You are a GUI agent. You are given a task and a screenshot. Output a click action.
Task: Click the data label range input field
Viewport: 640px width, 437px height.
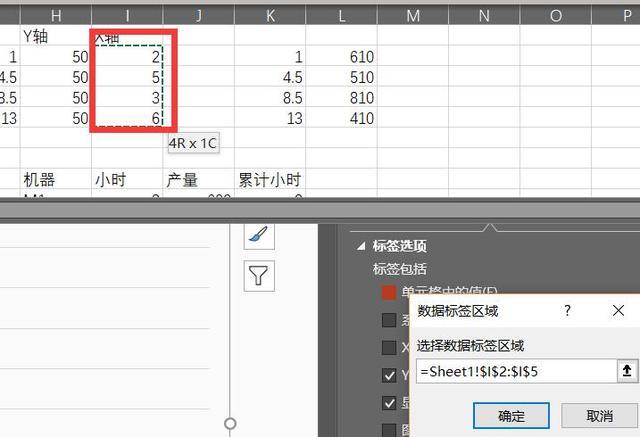[x=516, y=371]
